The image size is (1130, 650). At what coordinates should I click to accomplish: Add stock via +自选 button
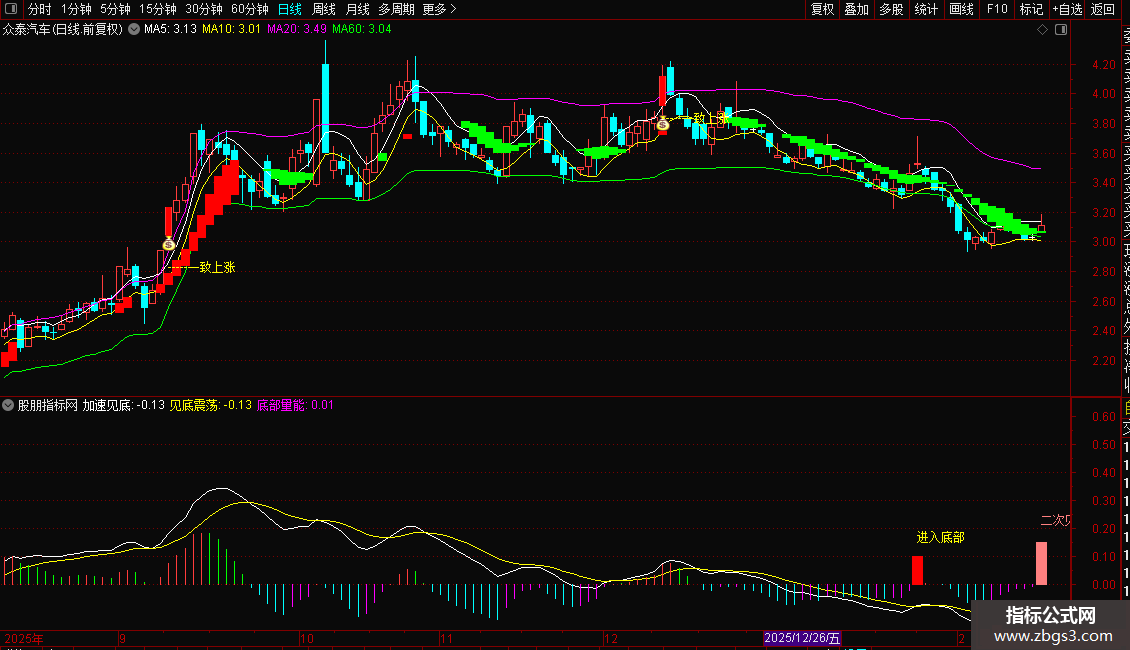[1067, 9]
